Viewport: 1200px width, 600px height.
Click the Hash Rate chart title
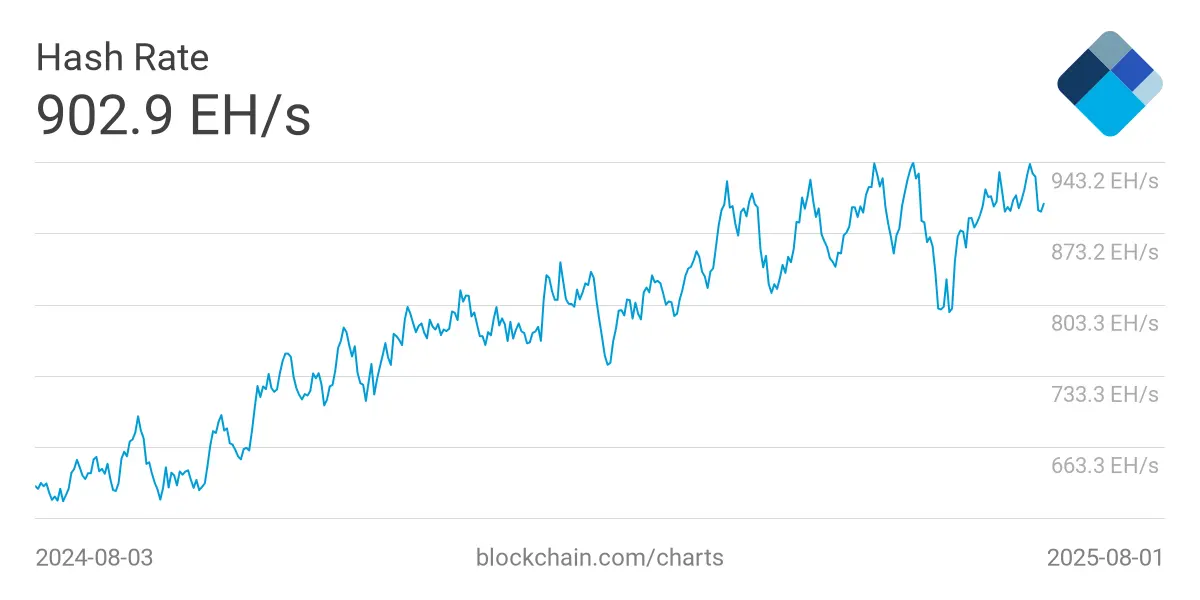tap(122, 58)
